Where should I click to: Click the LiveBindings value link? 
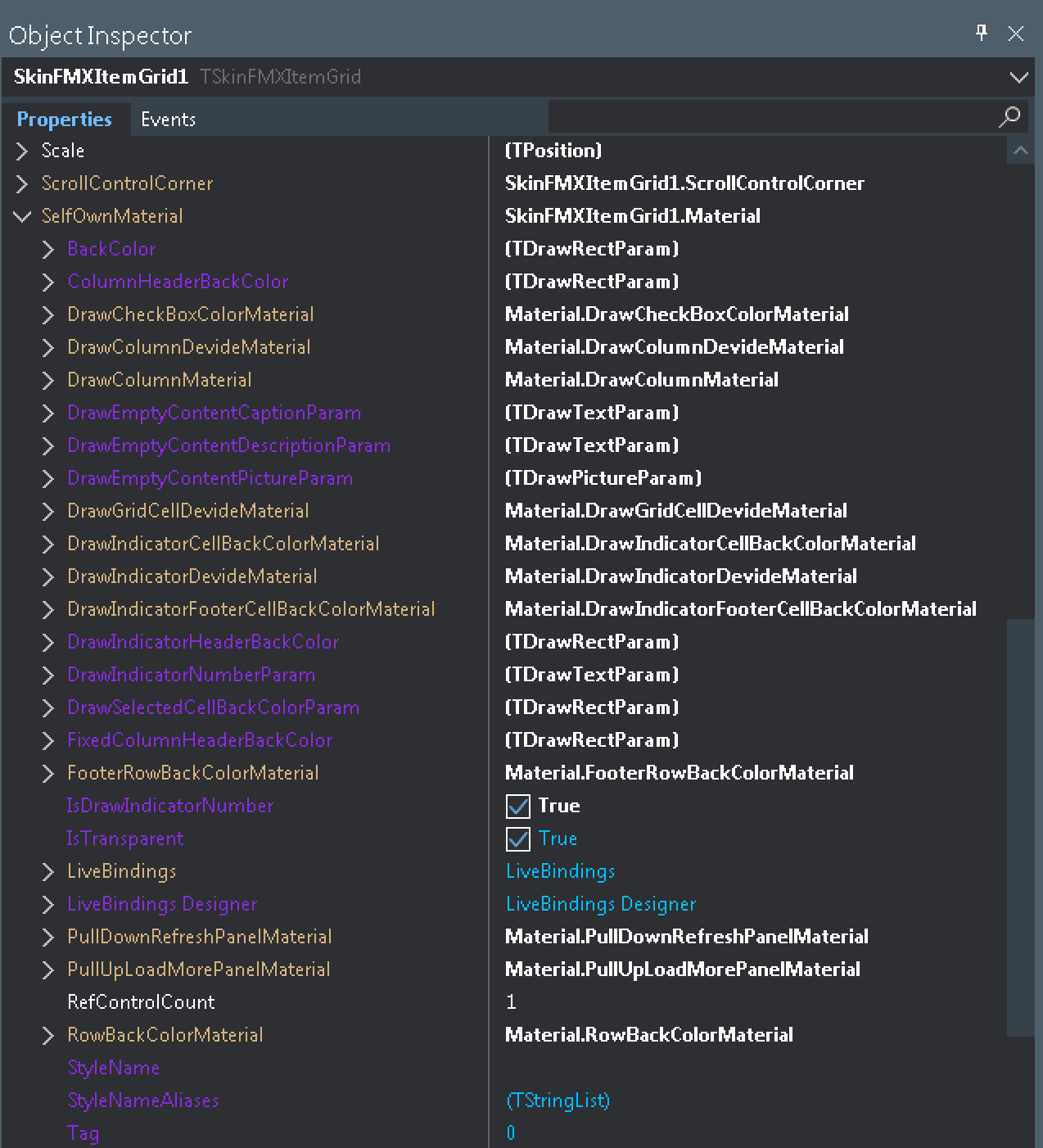560,871
